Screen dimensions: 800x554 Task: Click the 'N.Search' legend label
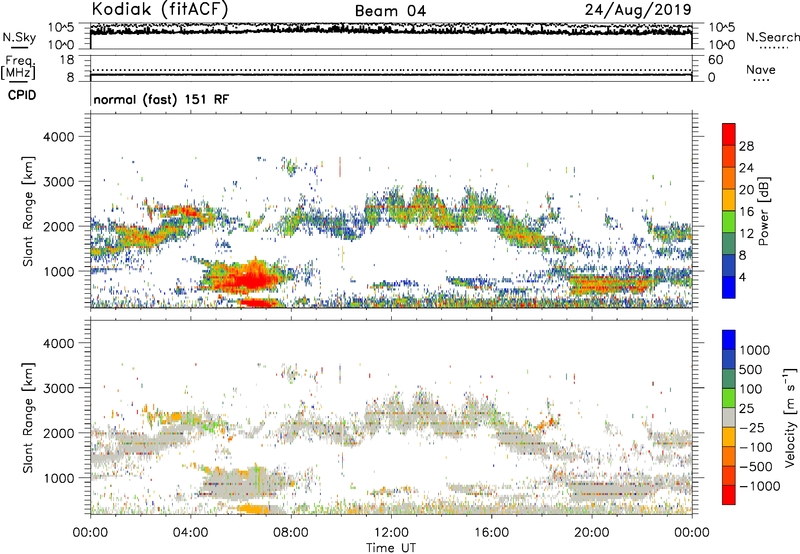pyautogui.click(x=772, y=37)
